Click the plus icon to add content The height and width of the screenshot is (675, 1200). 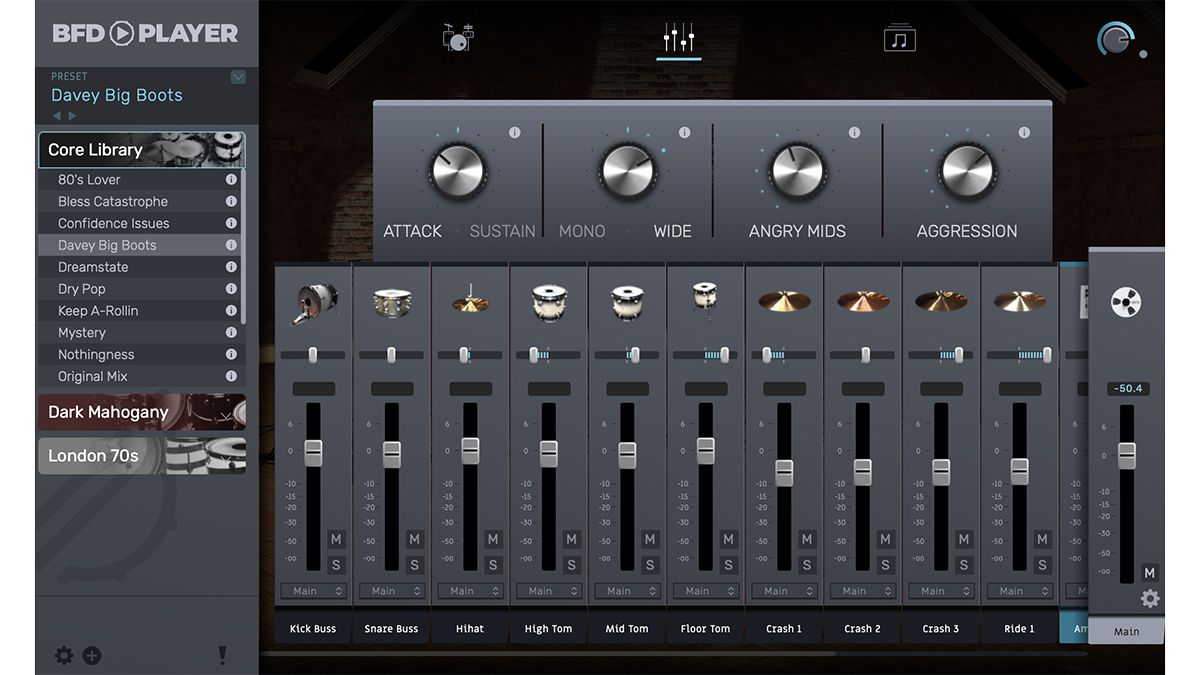coord(92,656)
